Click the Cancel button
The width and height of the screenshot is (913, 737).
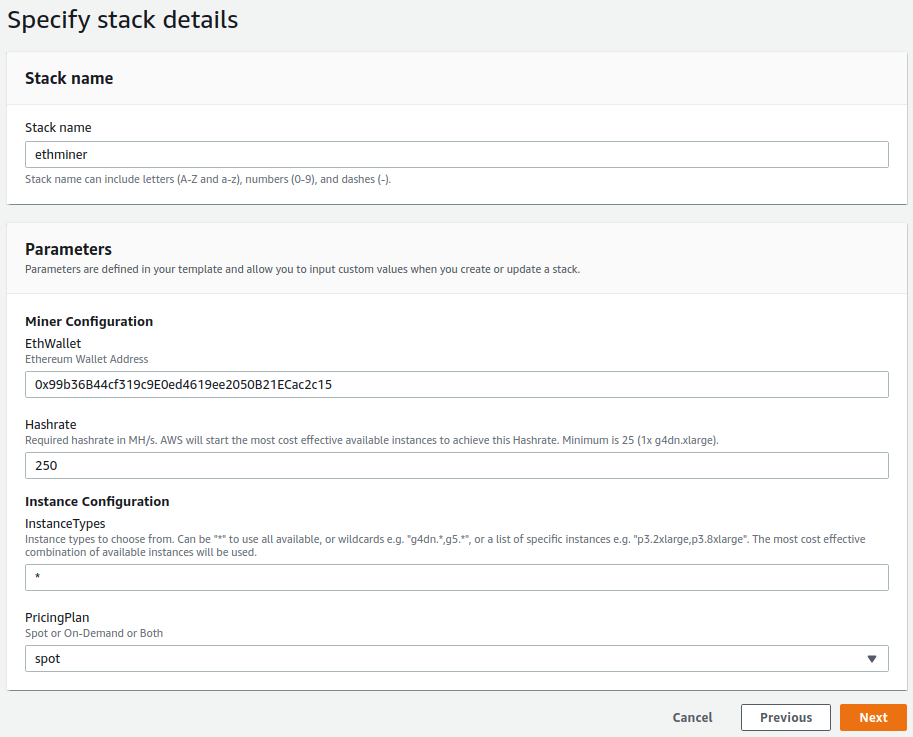click(x=692, y=717)
